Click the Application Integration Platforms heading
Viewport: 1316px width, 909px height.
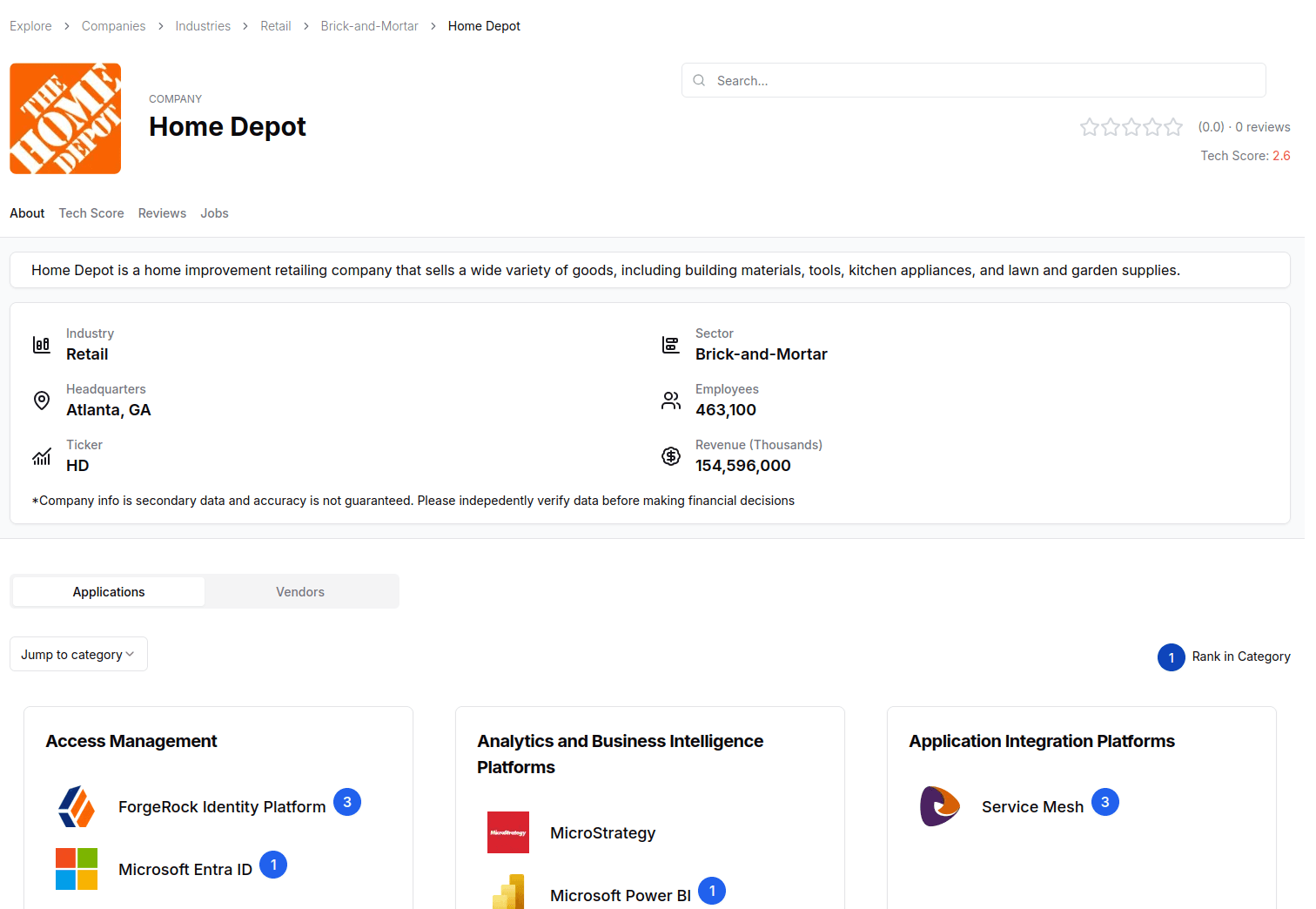(x=1042, y=741)
